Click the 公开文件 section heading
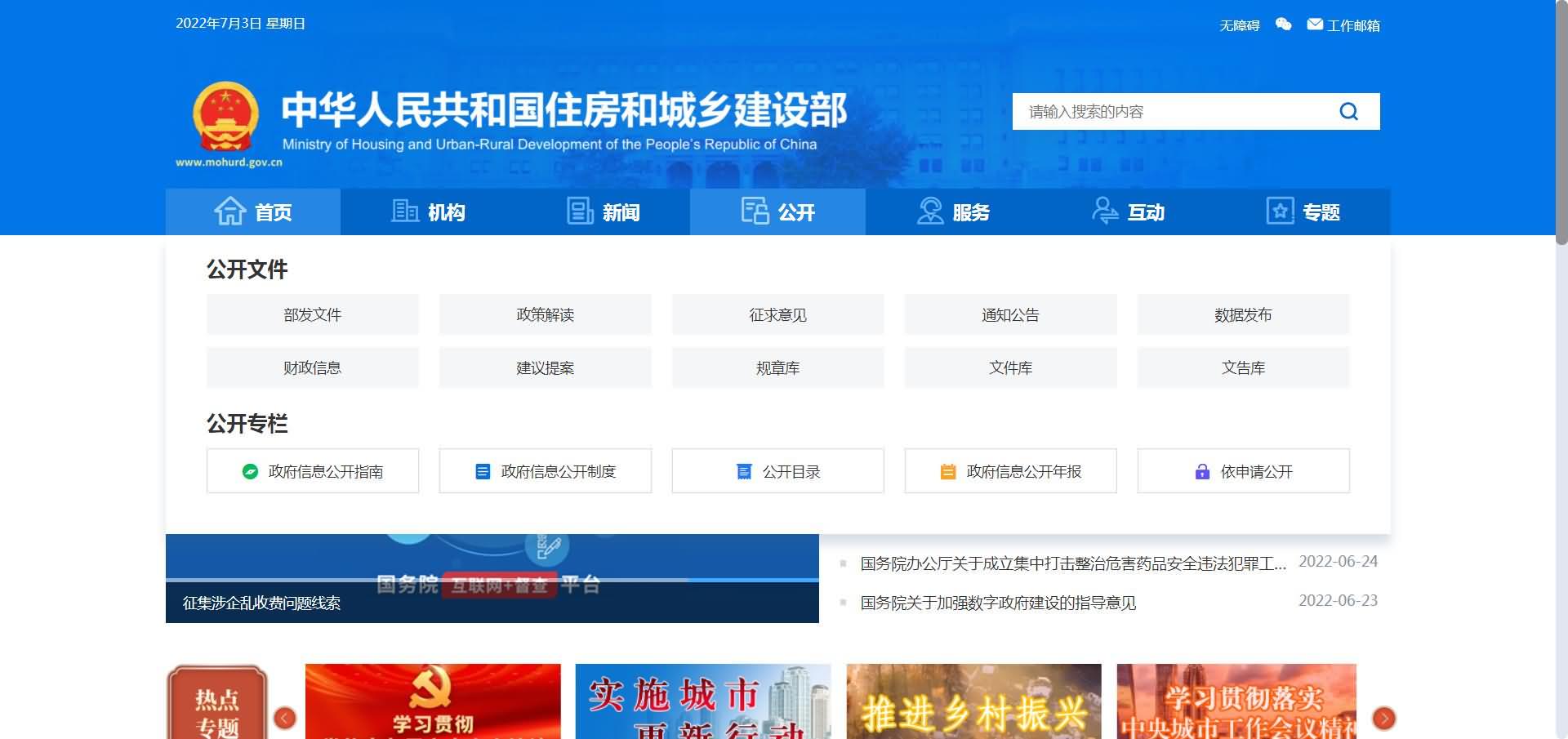Viewport: 1568px width, 739px height. (x=247, y=269)
